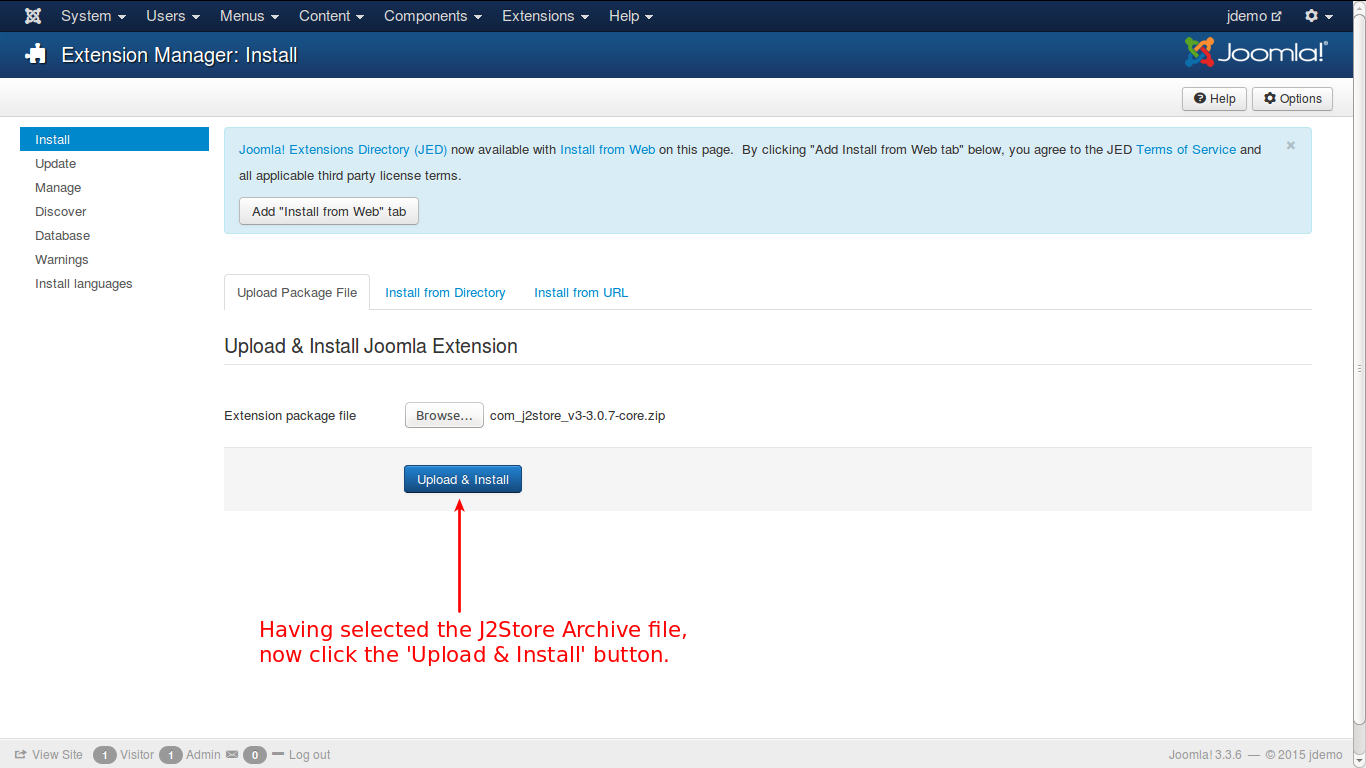Open Warnings in the sidebar

tap(62, 260)
